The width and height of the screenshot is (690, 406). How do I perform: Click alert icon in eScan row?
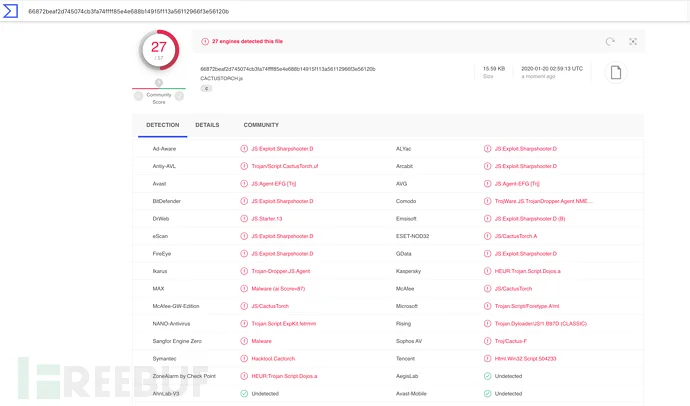(x=244, y=236)
